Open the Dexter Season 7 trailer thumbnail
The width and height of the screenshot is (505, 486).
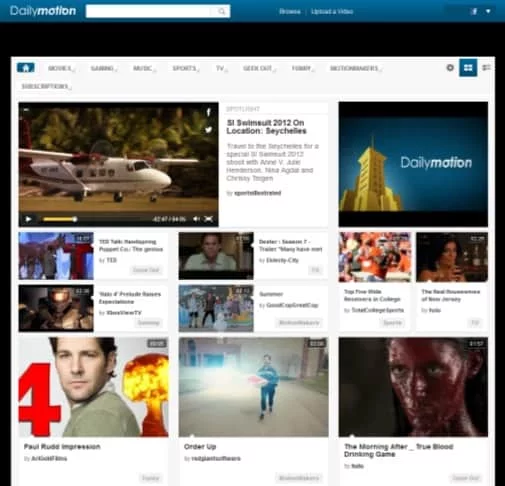coord(216,256)
